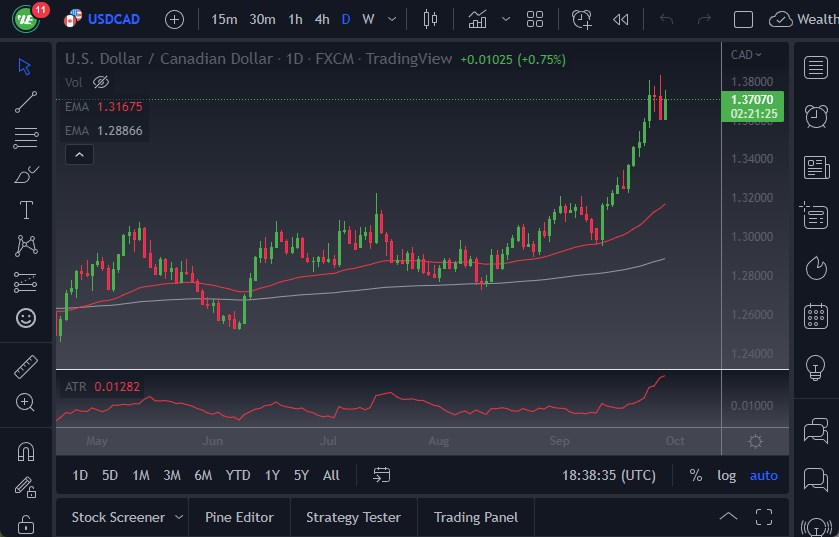This screenshot has height=537, width=839.
Task: Open the emoji icons tool
Action: click(26, 318)
